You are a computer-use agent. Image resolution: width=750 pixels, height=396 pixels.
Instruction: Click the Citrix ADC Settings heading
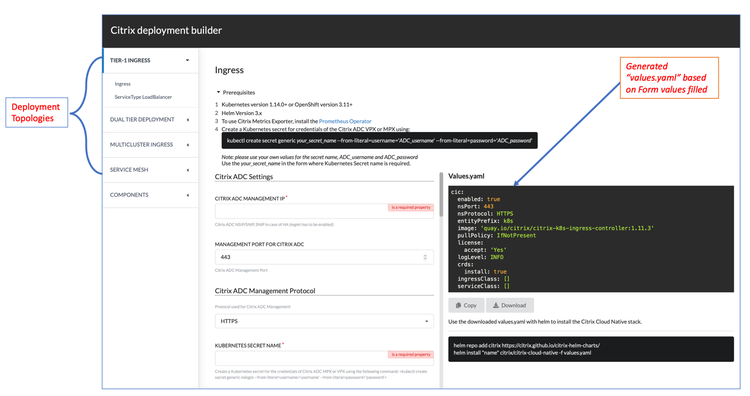(x=244, y=176)
